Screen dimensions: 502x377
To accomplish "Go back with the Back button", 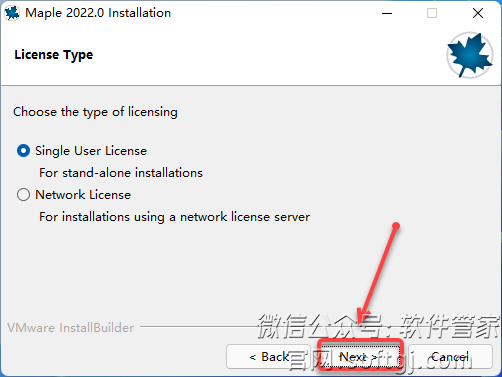I will coord(268,357).
